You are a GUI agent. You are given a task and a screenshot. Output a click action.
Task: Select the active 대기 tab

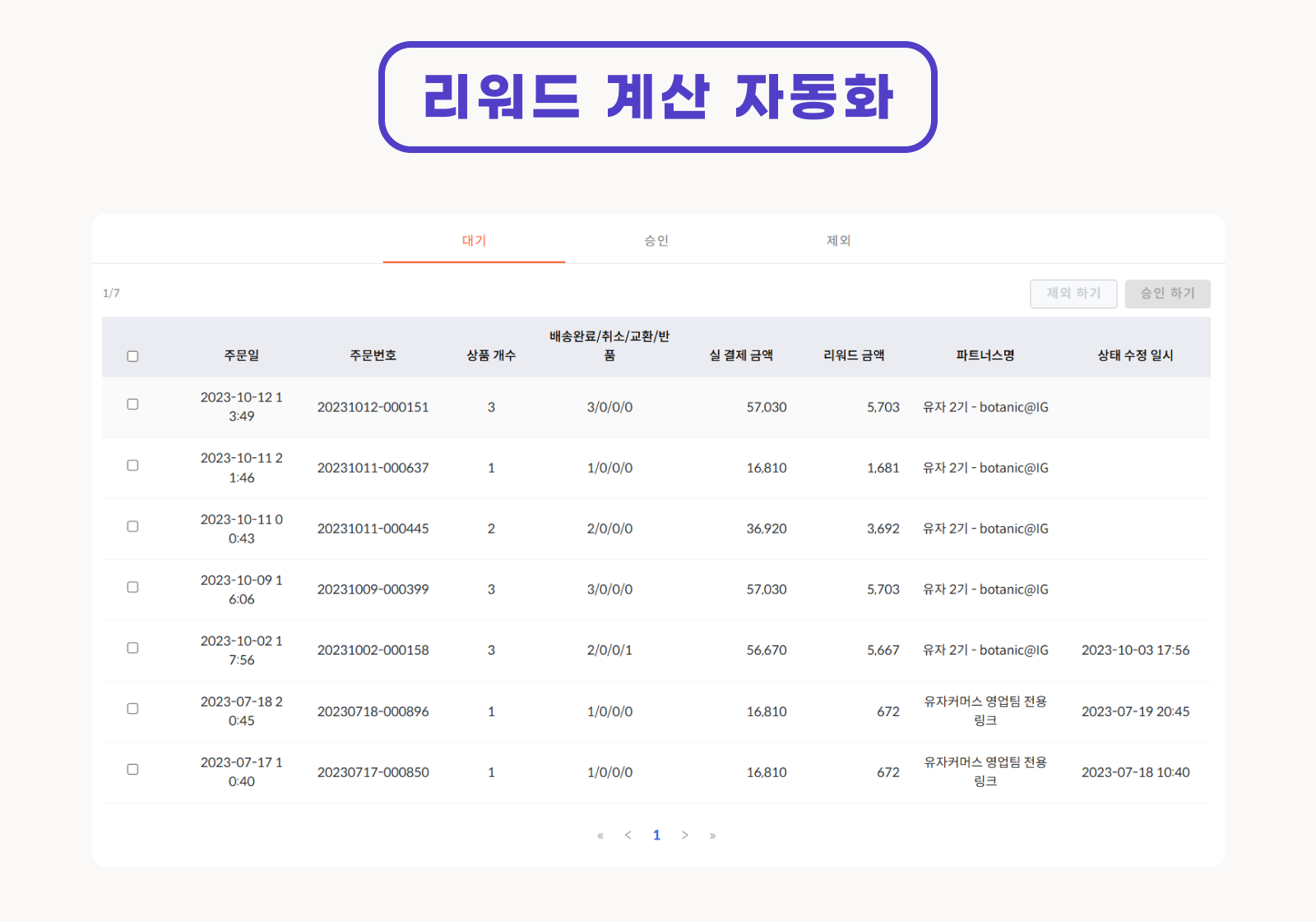point(473,239)
